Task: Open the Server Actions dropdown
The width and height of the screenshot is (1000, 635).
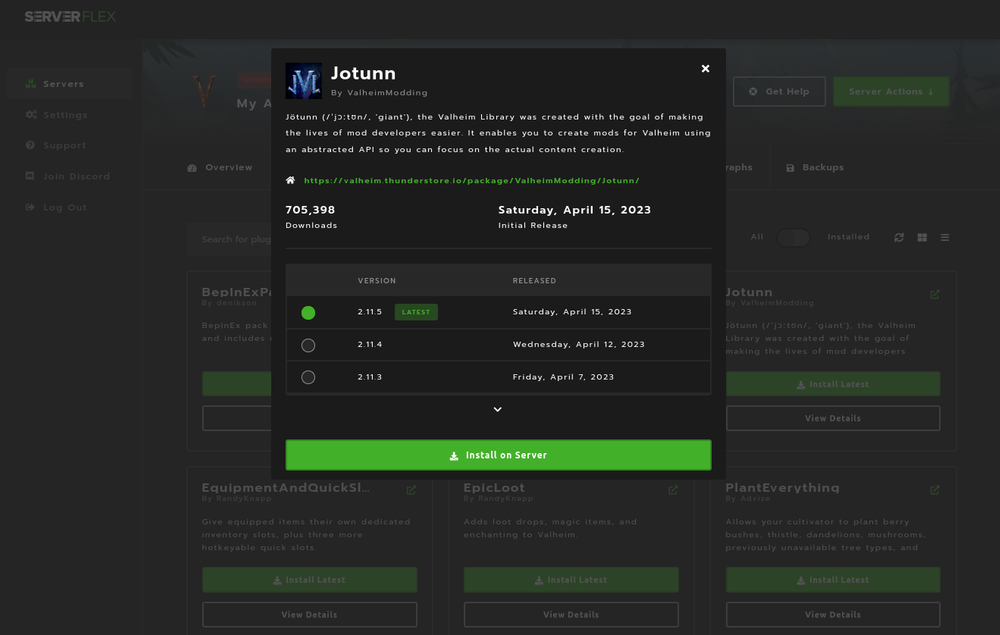Action: [891, 90]
